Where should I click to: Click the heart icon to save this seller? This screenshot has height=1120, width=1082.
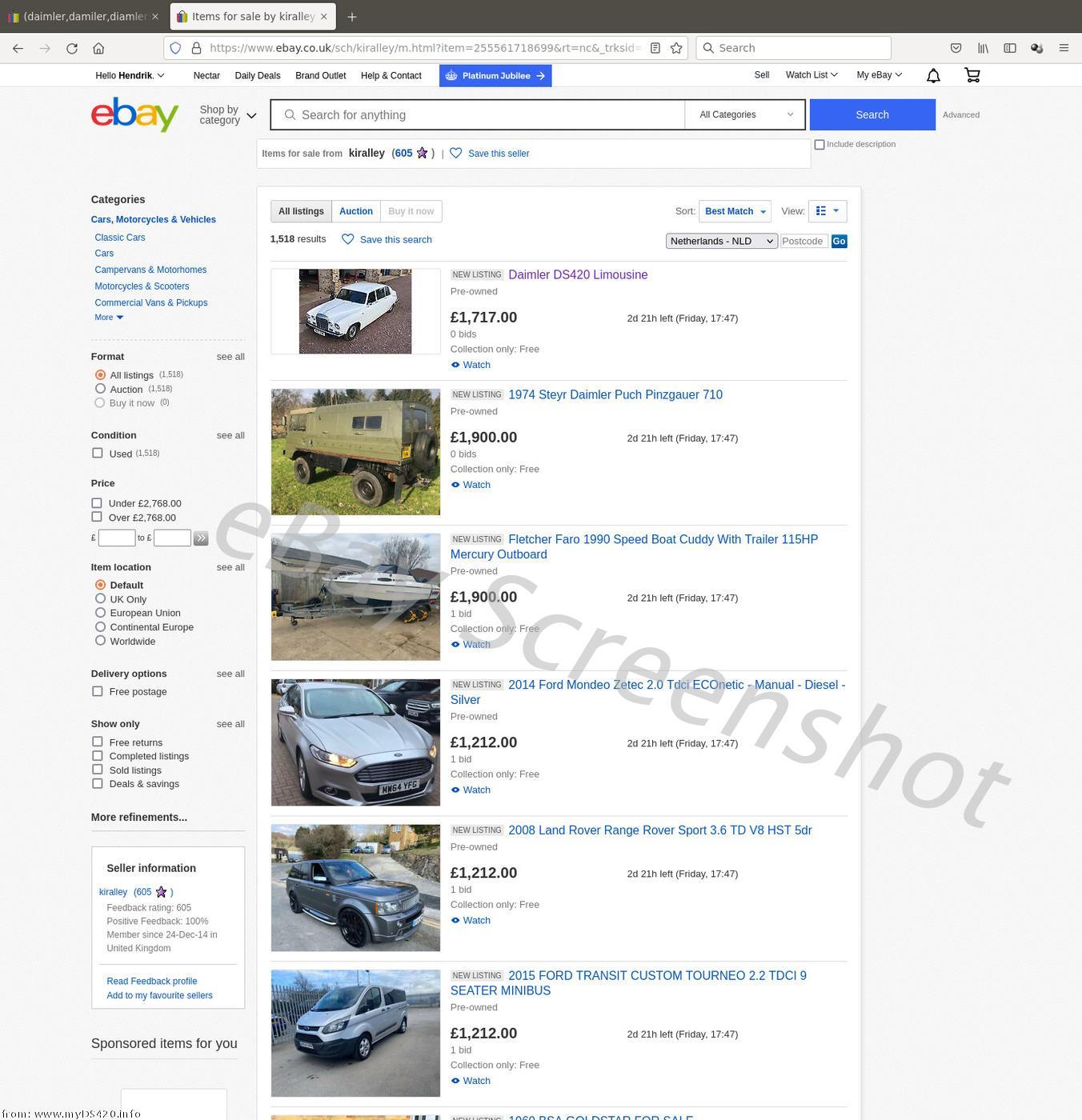(x=456, y=154)
